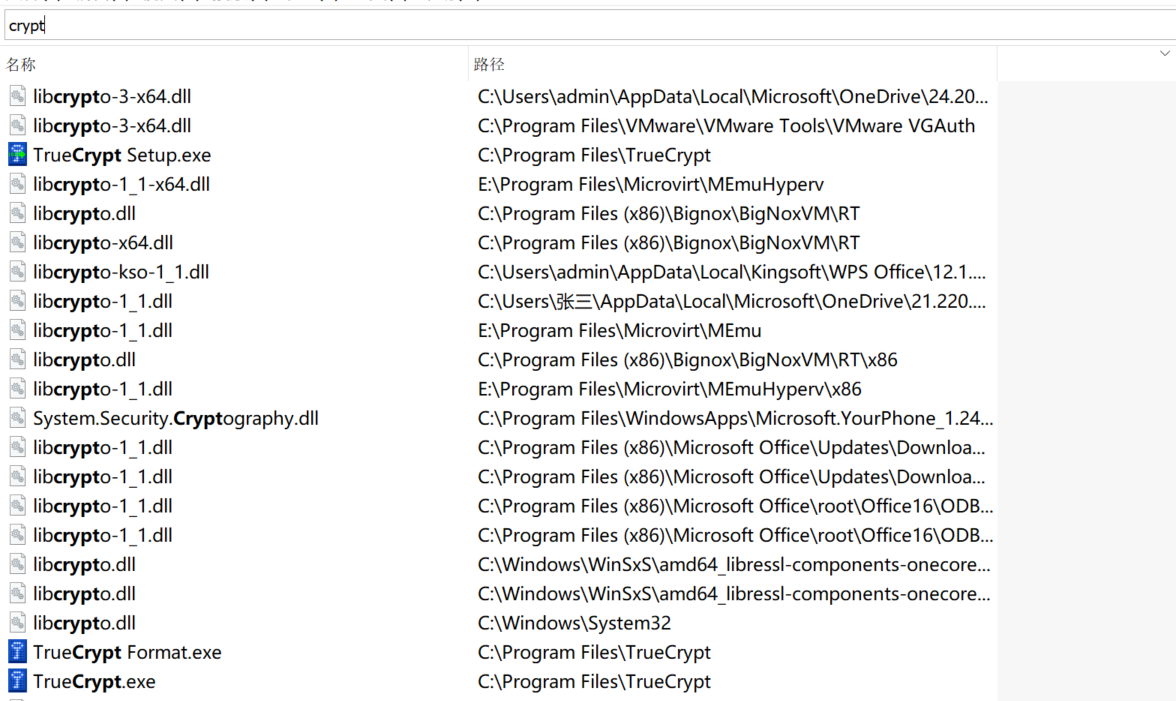Select the file name "libcrypto-kso-1_1.dll"

(x=121, y=272)
